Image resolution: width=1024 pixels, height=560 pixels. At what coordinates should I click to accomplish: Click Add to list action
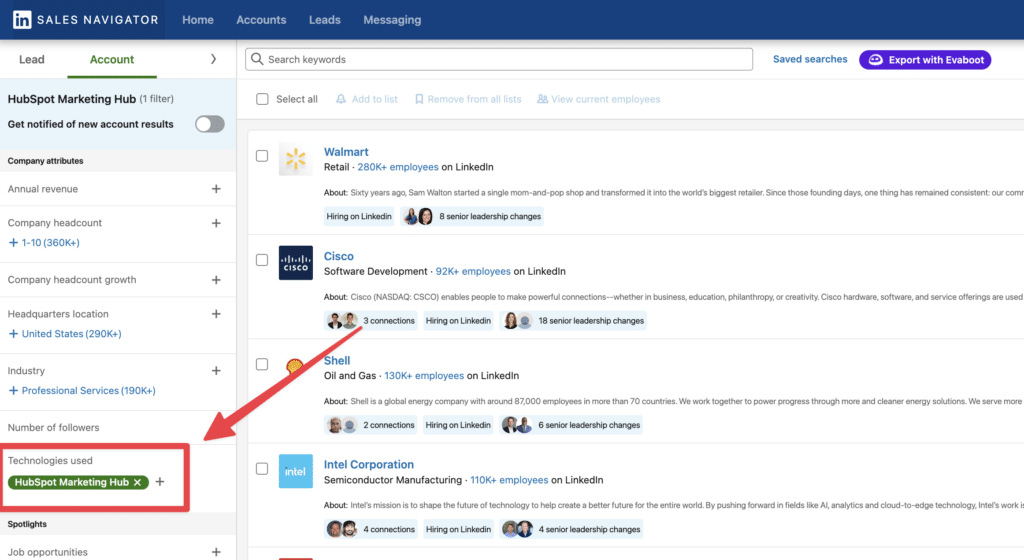click(x=366, y=99)
